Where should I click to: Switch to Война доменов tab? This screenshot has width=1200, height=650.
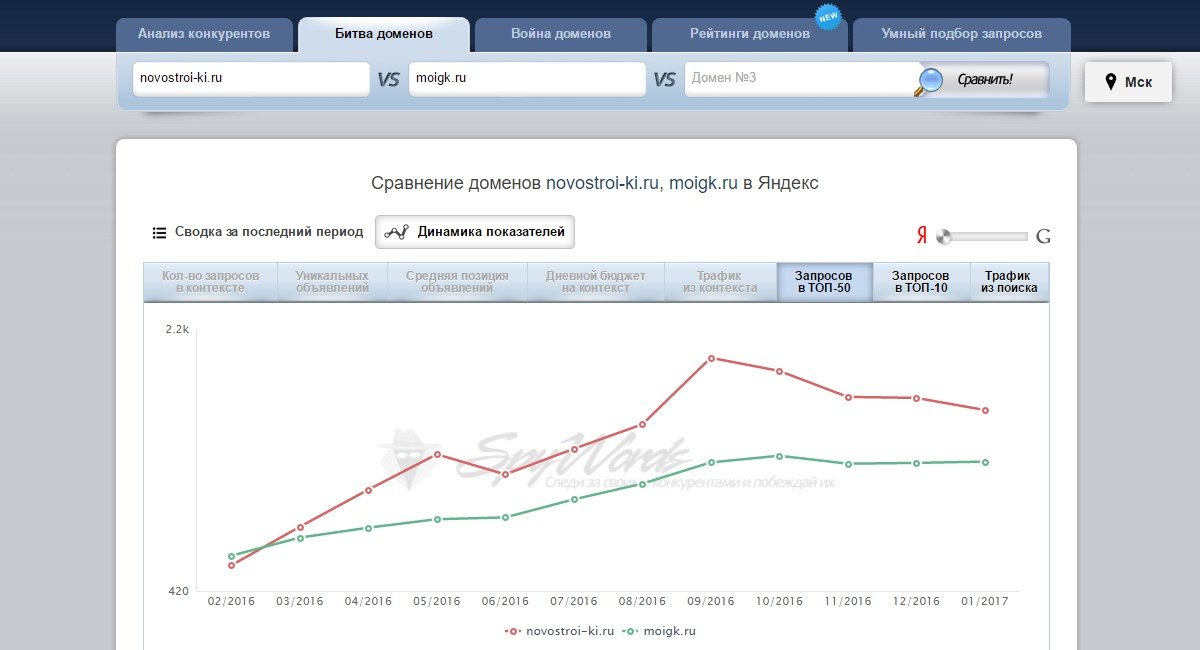pyautogui.click(x=561, y=34)
